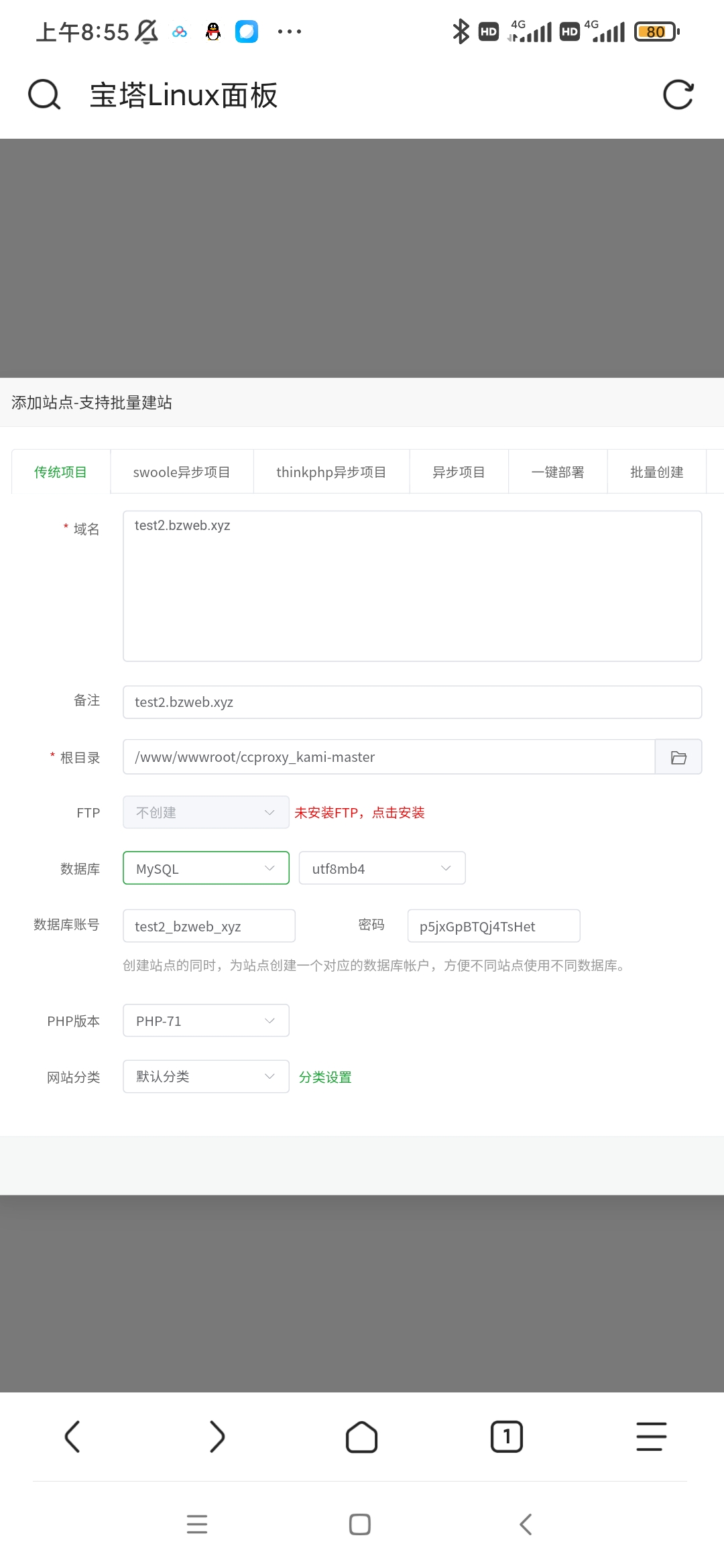
Task: Focus the 备注 input field
Action: (x=412, y=702)
